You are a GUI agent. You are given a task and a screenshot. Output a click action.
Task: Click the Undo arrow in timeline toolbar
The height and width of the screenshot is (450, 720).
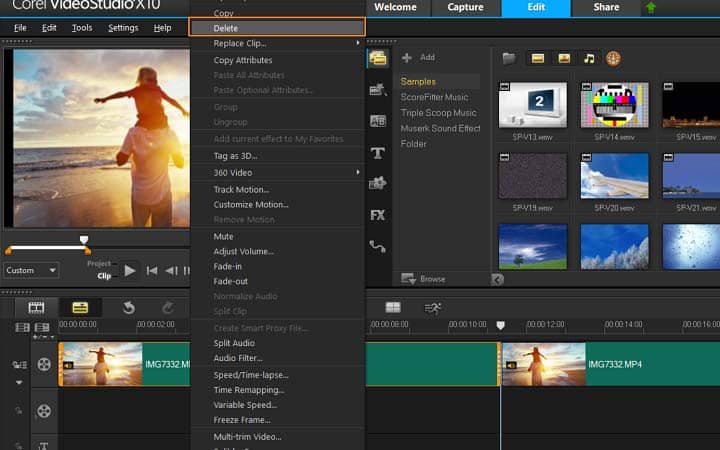click(x=129, y=308)
